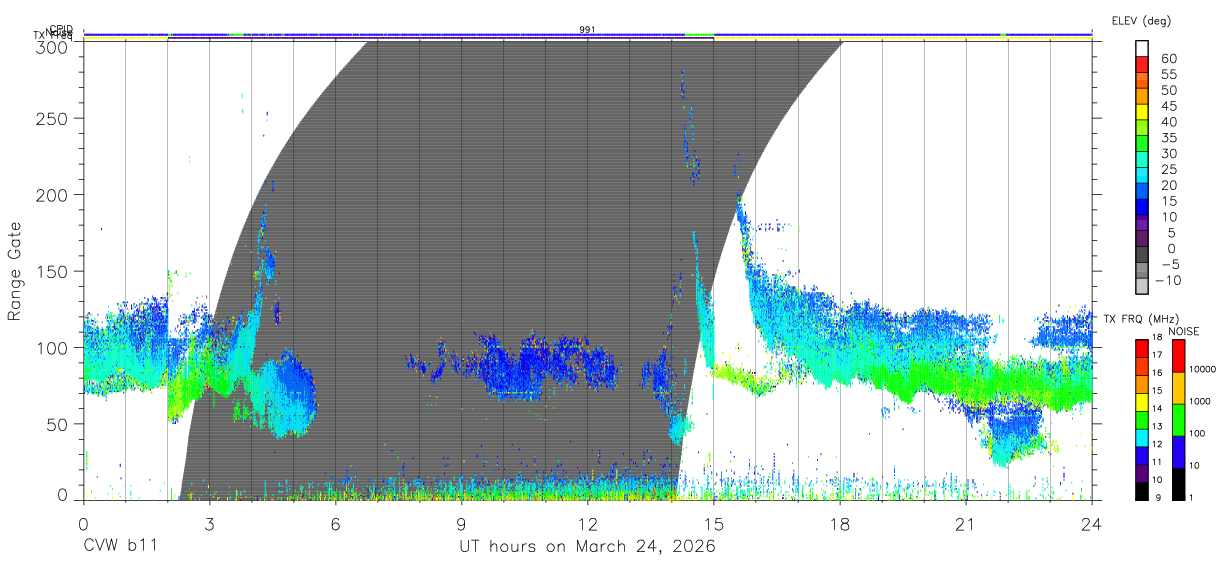Click the 'CVW b11' radar beam label
The width and height of the screenshot is (1228, 567).
point(121,547)
